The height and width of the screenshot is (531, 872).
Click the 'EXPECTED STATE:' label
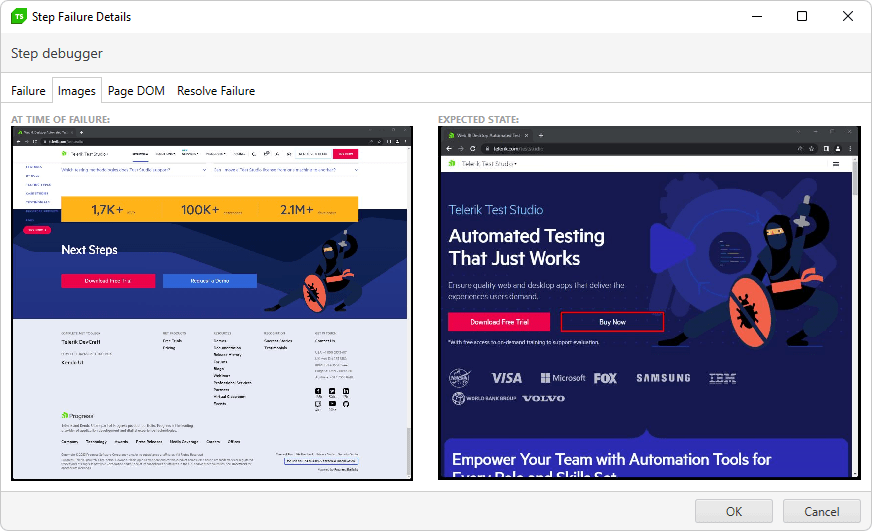coord(478,120)
